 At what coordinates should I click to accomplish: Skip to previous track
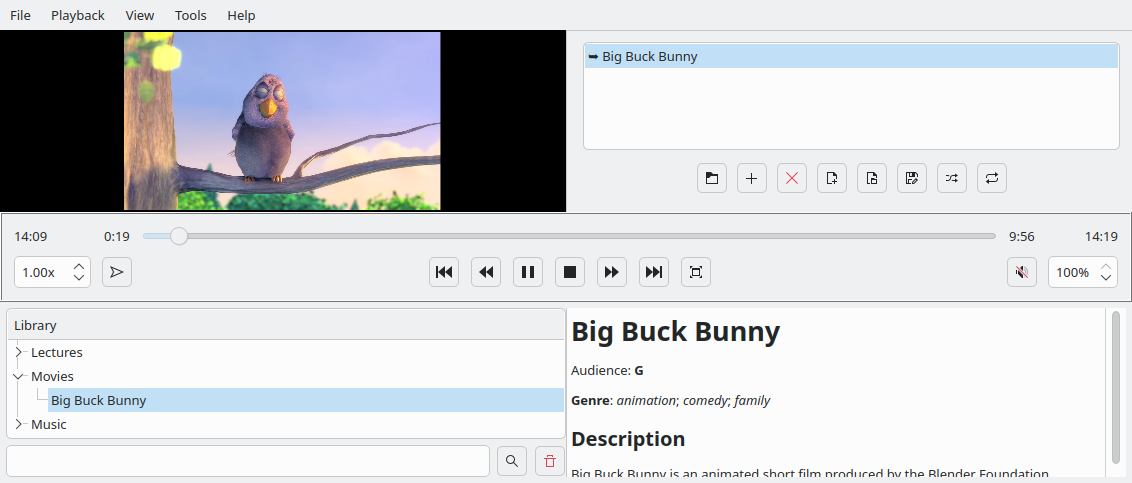(x=444, y=272)
